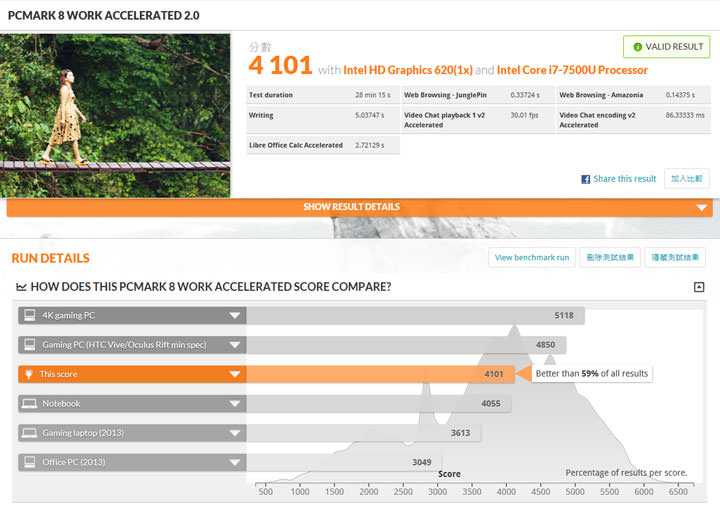Click the 刪除測試結果 button
Image resolution: width=720 pixels, height=510 pixels.
(x=609, y=257)
